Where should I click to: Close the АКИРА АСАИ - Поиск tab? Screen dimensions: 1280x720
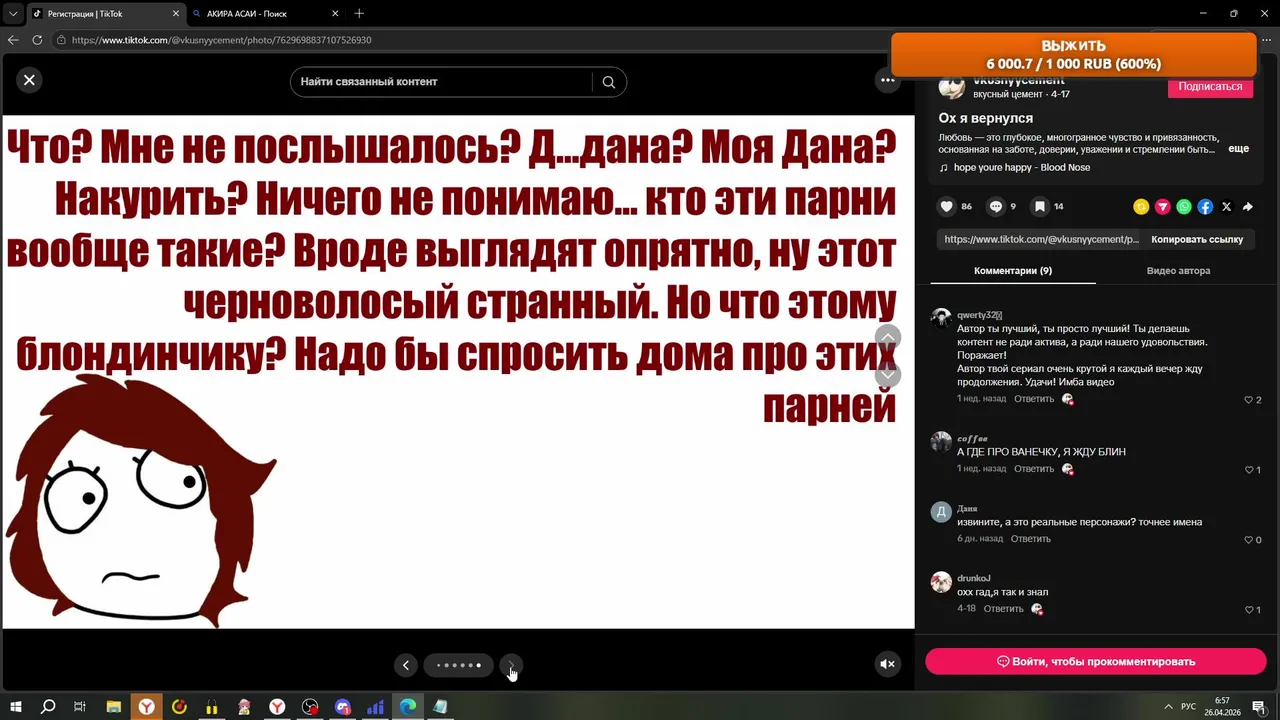tap(335, 14)
